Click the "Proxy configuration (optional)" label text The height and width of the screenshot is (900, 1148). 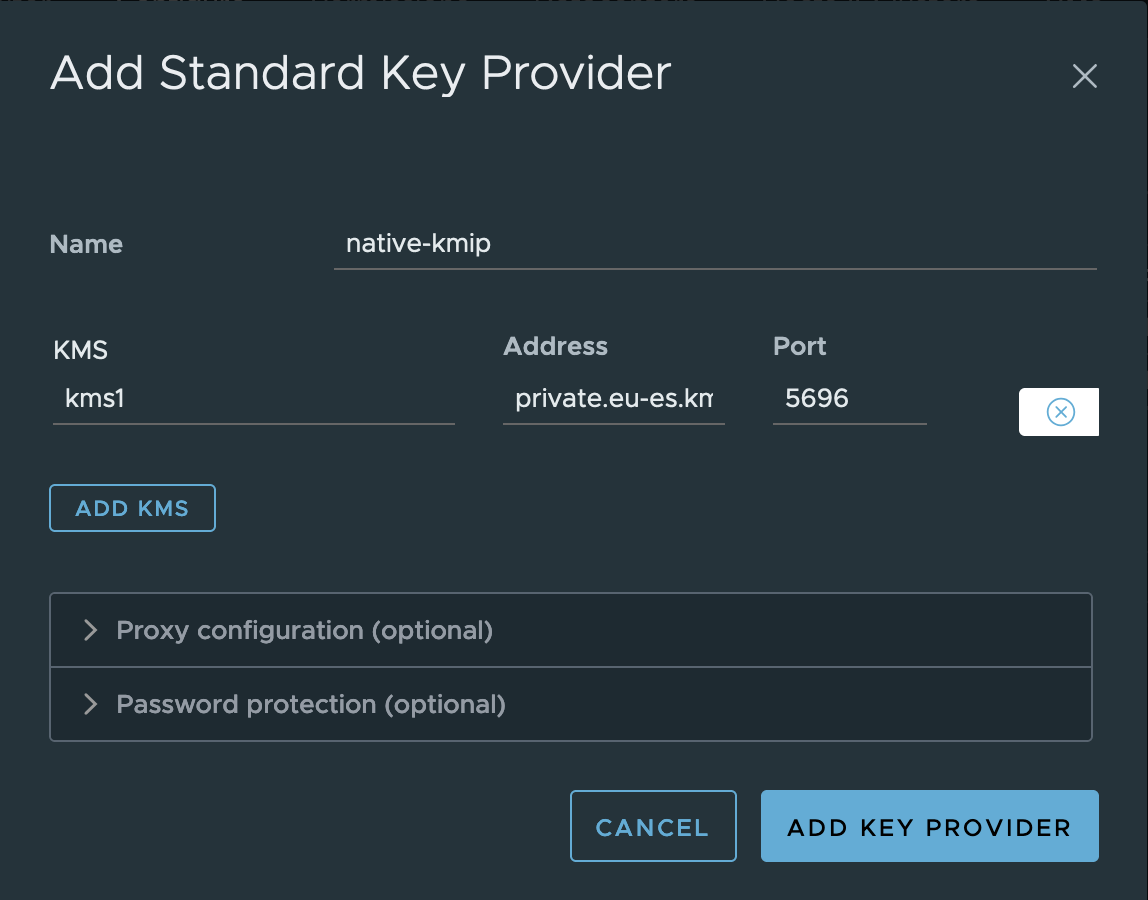coord(305,630)
